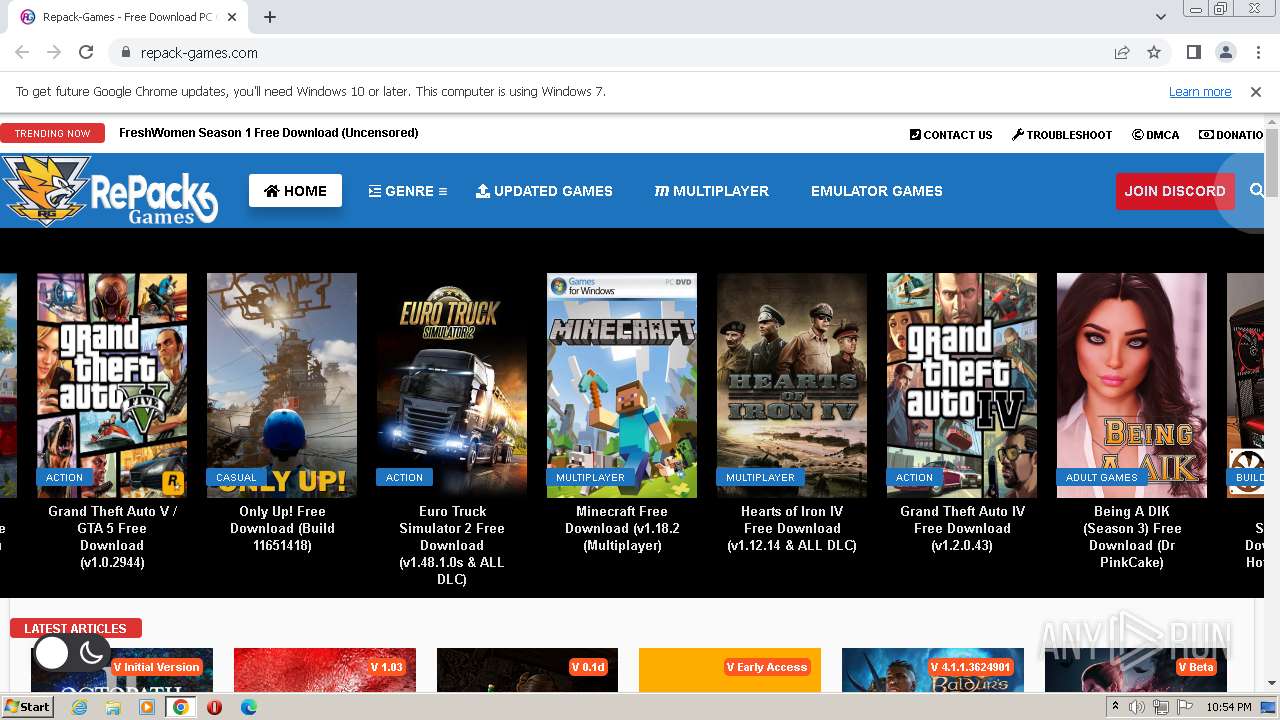Open the Hearts of Iron IV cover
1280x720 pixels.
tap(792, 385)
